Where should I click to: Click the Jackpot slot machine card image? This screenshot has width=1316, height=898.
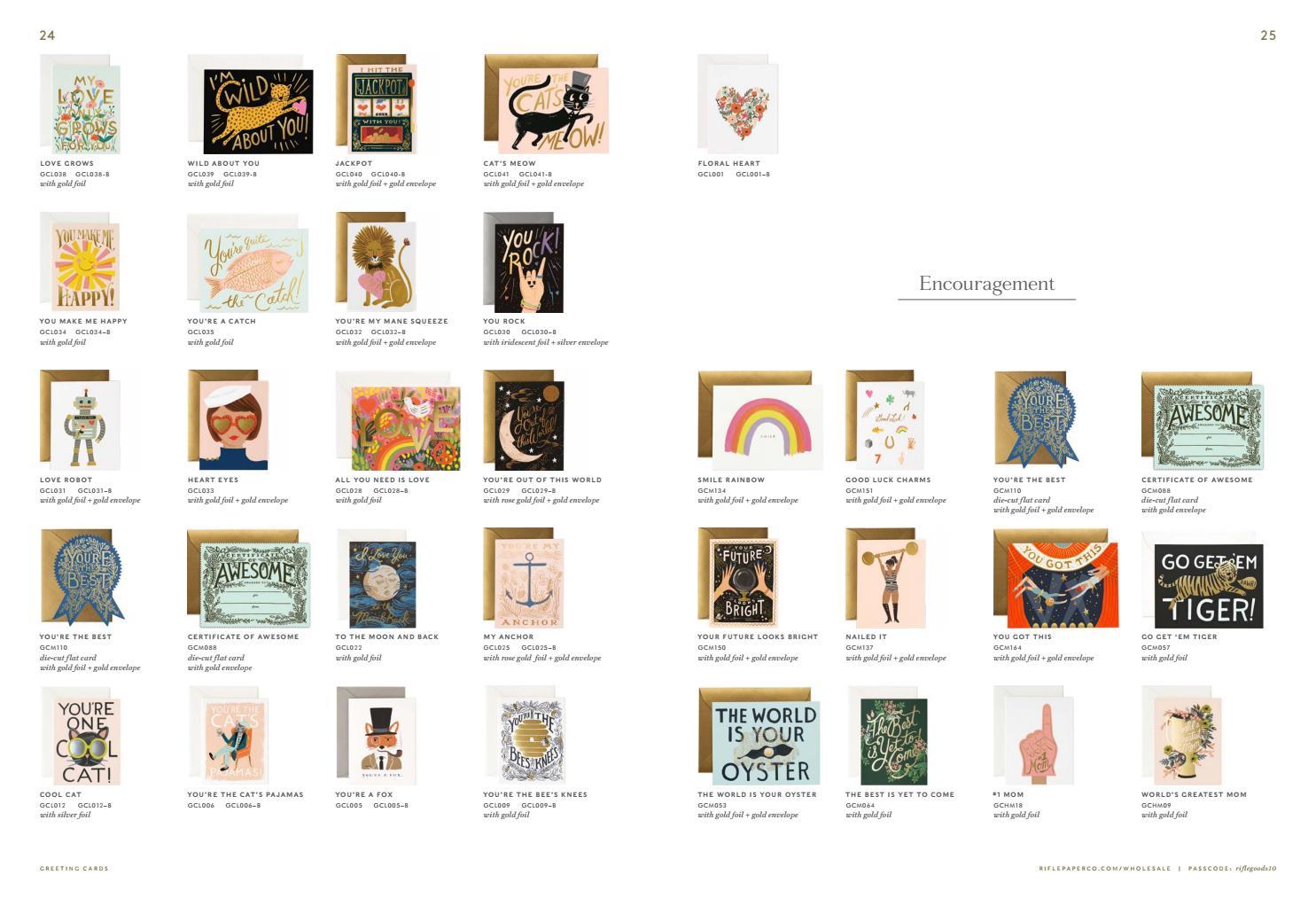click(376, 105)
